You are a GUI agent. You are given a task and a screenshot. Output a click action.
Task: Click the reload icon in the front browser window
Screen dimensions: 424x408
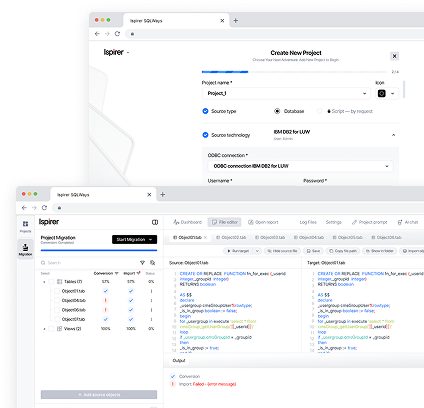pos(44,208)
